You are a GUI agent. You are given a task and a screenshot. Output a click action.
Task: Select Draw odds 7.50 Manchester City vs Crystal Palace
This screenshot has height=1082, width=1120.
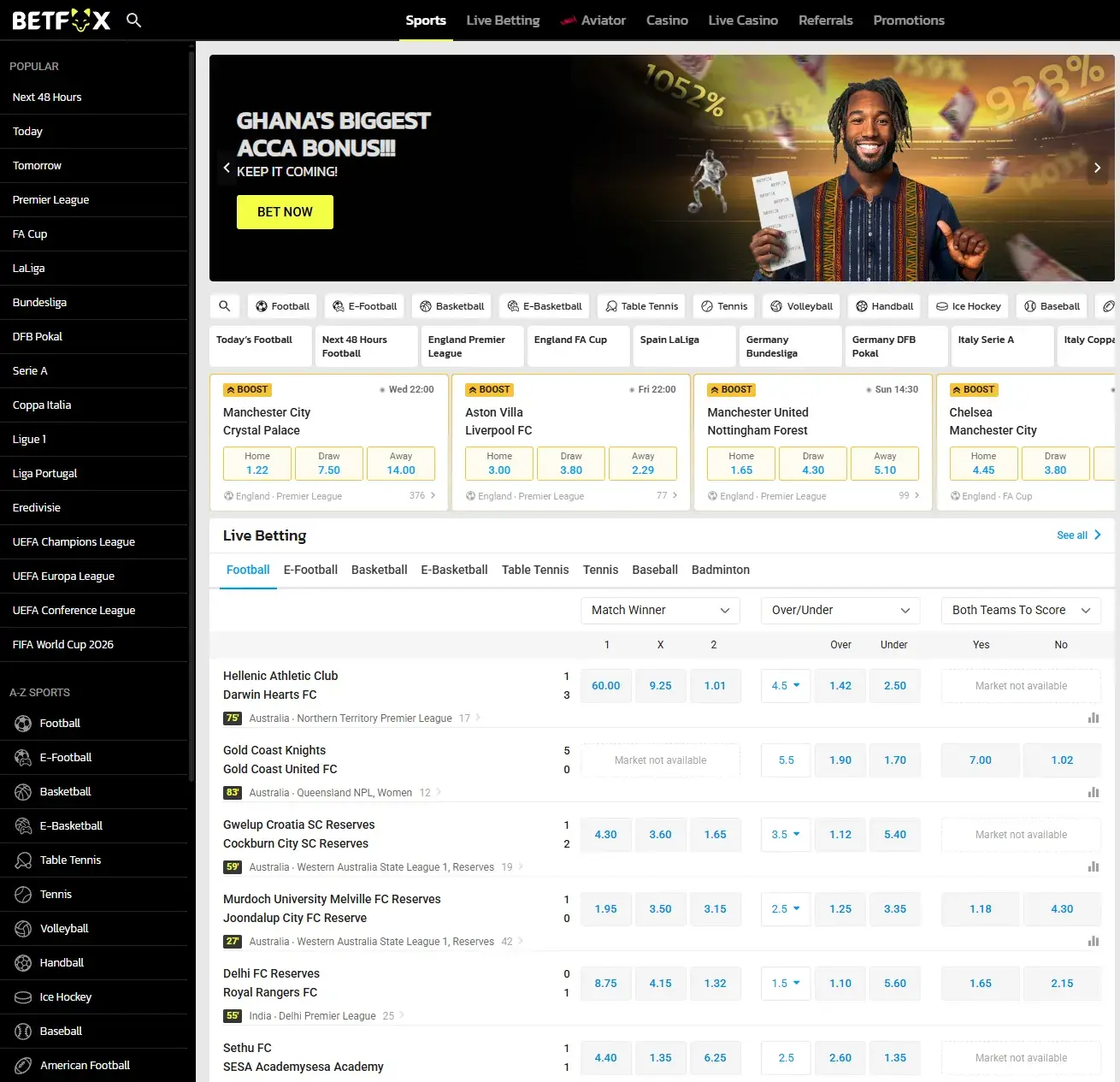point(329,464)
